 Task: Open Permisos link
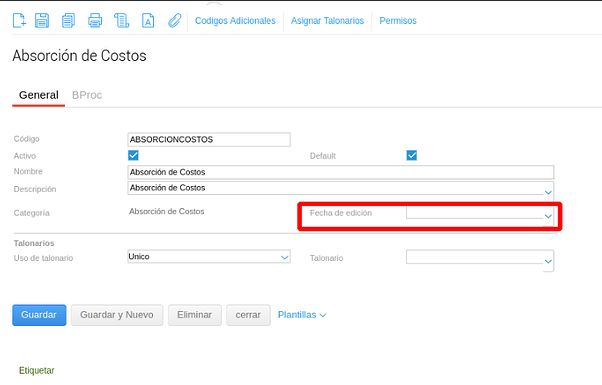(398, 21)
